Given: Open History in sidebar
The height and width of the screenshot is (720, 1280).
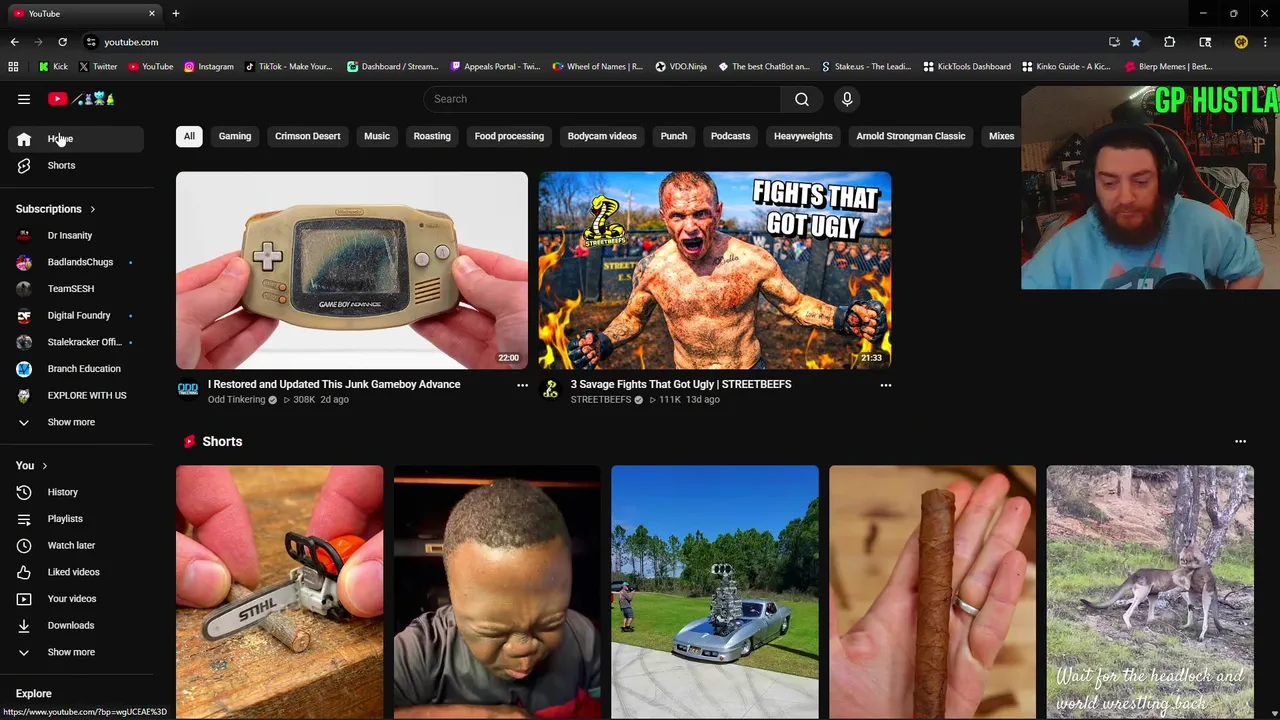Looking at the screenshot, I should tap(76, 492).
